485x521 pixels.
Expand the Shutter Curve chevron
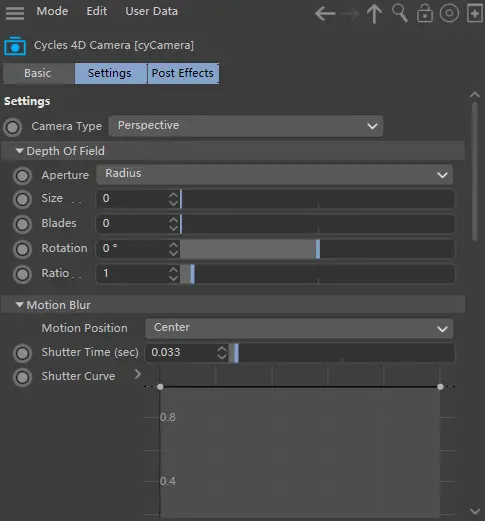tap(138, 374)
